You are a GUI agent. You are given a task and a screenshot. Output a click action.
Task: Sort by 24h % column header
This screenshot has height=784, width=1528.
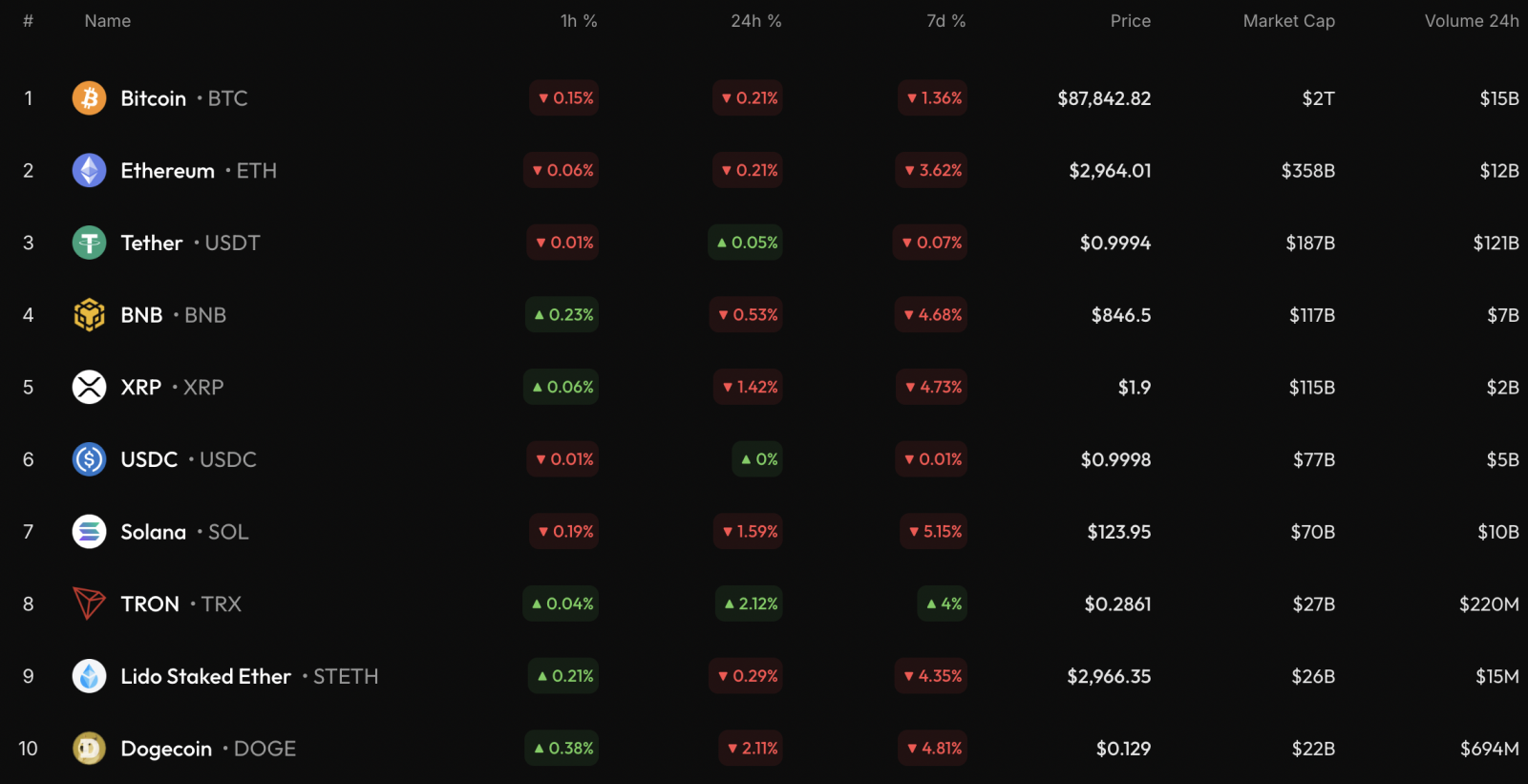(755, 21)
